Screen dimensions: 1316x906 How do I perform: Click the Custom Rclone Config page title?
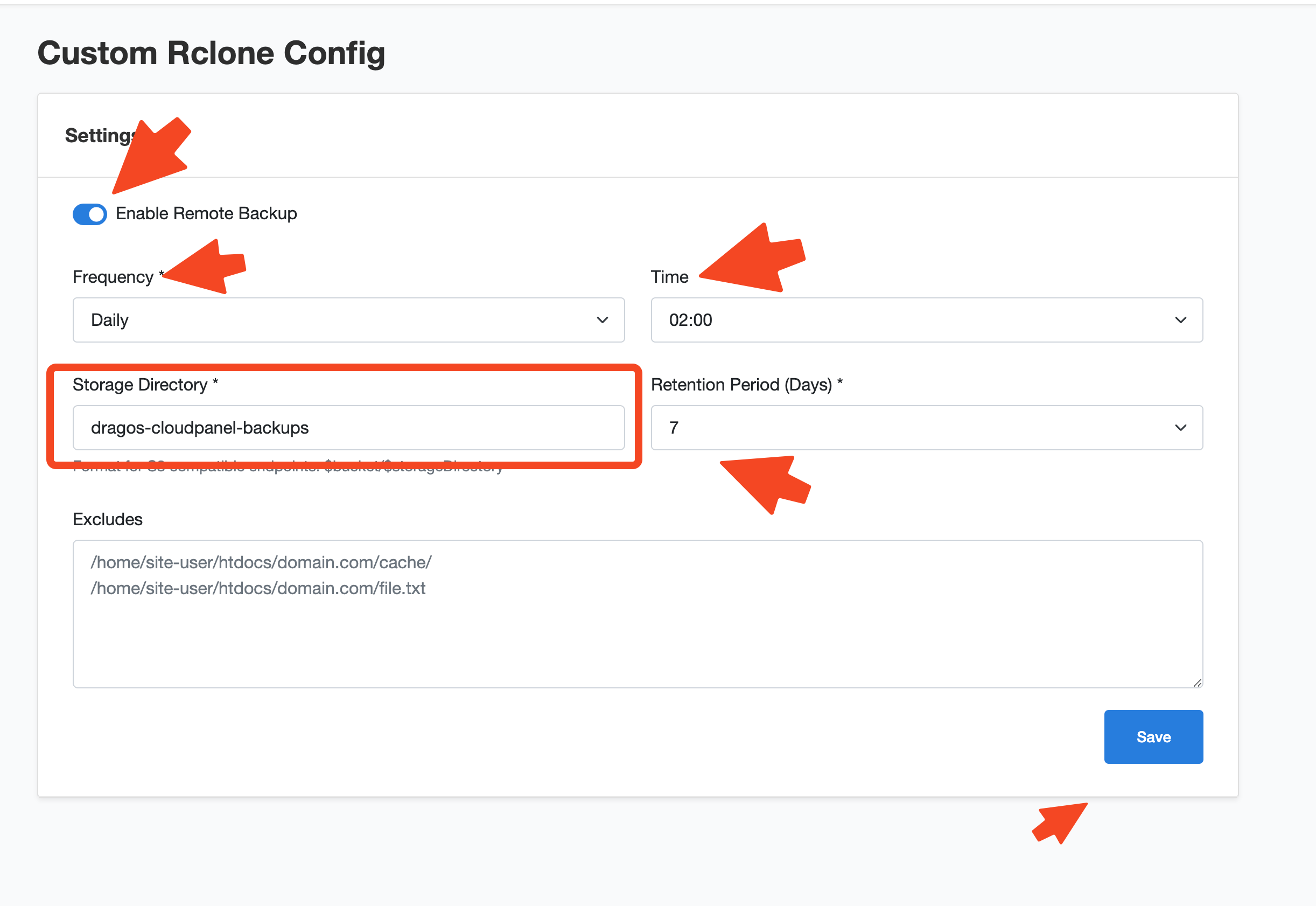point(211,53)
